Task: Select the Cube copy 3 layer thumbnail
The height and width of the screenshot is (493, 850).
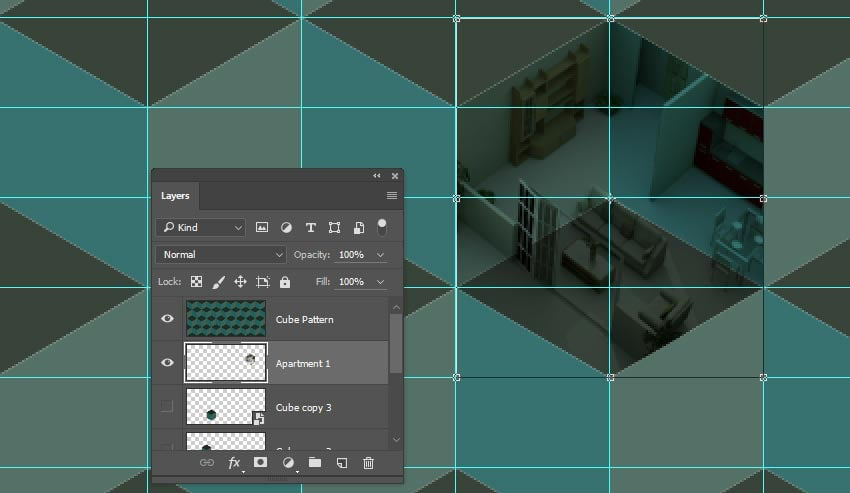Action: (226, 406)
